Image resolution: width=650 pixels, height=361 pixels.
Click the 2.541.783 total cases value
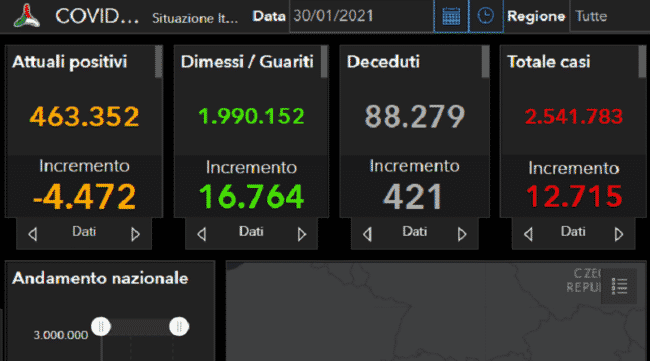(574, 116)
